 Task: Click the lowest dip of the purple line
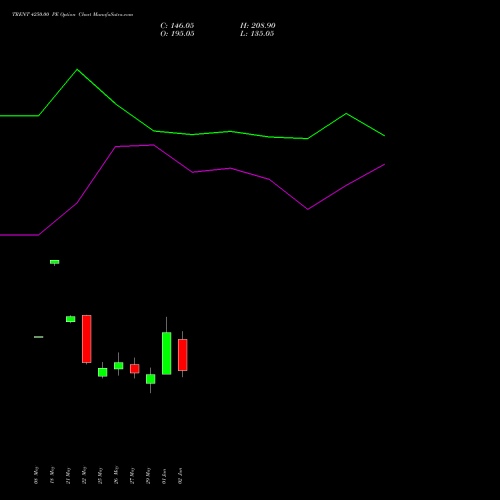click(x=308, y=209)
